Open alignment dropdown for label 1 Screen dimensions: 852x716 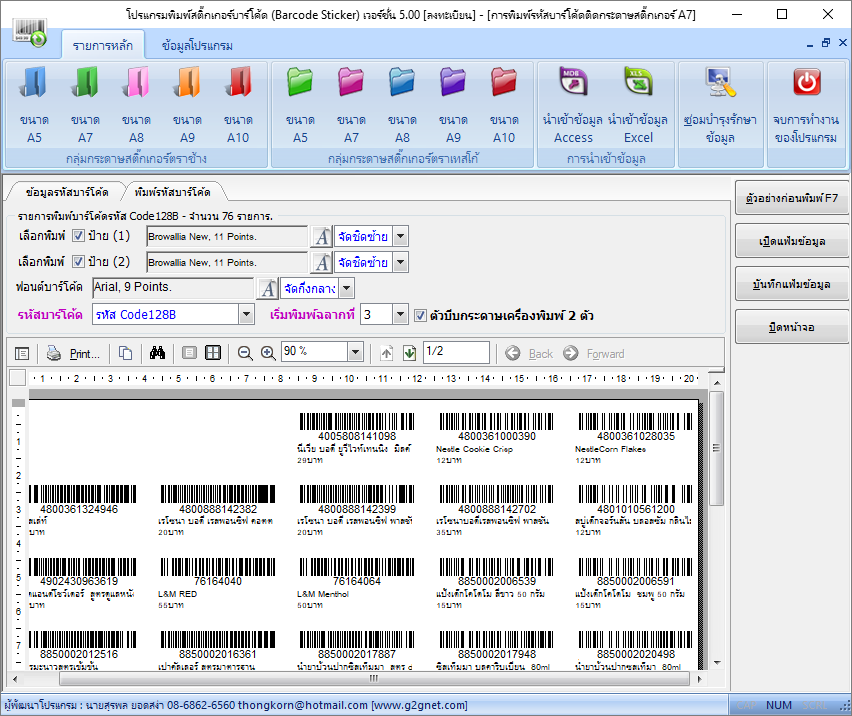400,236
